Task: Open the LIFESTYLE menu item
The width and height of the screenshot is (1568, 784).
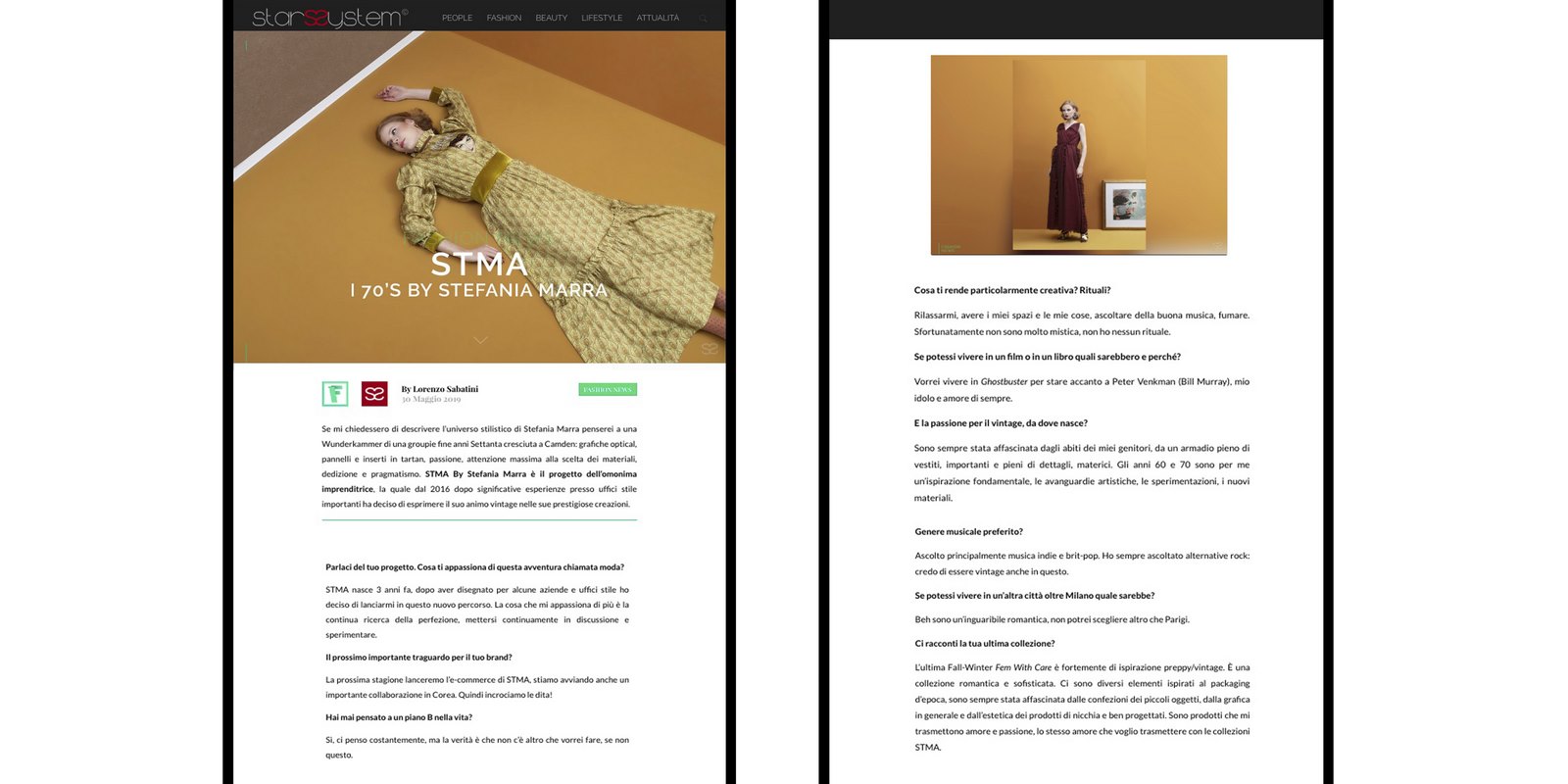Action: tap(602, 18)
